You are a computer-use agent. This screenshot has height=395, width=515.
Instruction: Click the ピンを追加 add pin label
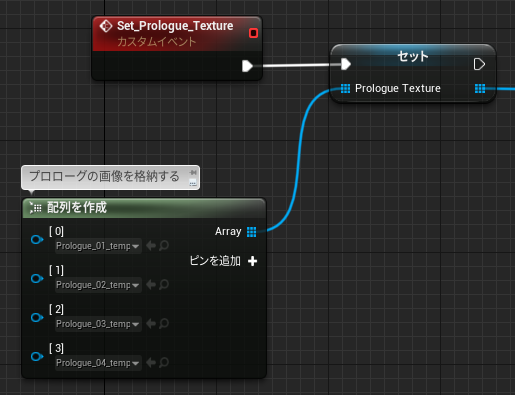tap(215, 261)
